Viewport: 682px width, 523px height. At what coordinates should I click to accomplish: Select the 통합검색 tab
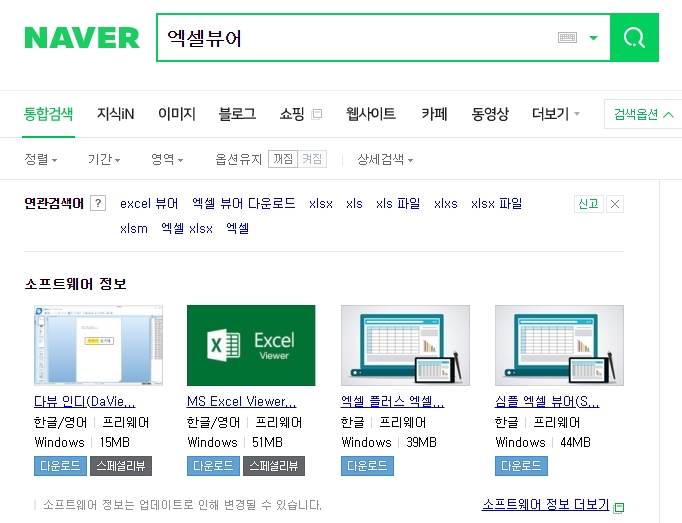click(48, 114)
